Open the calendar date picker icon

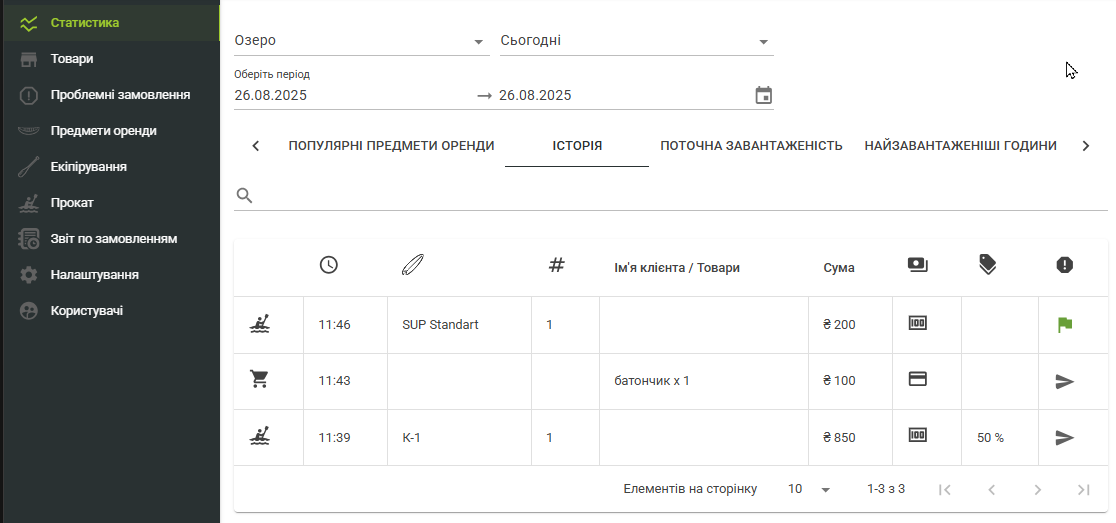(763, 96)
